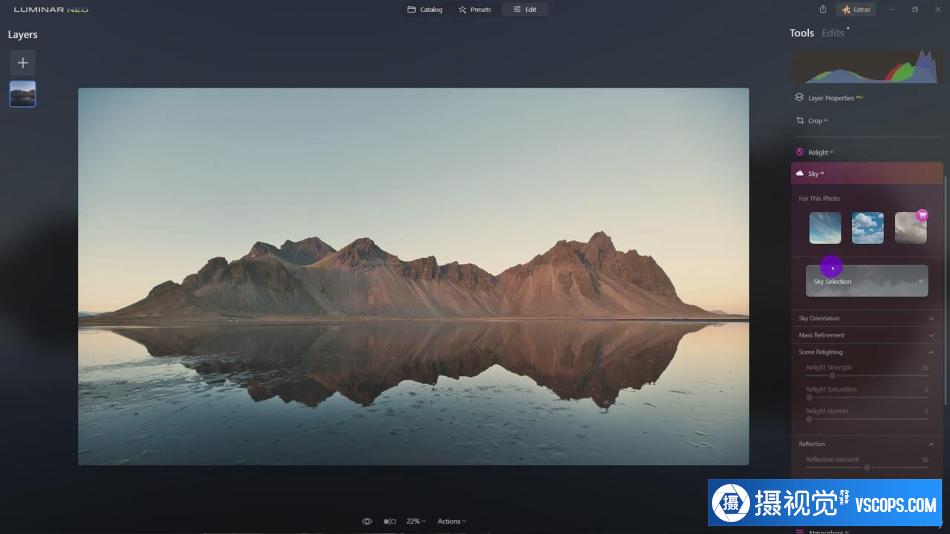Adjust the Relight Saturation slider
The height and width of the screenshot is (534, 950).
[809, 398]
